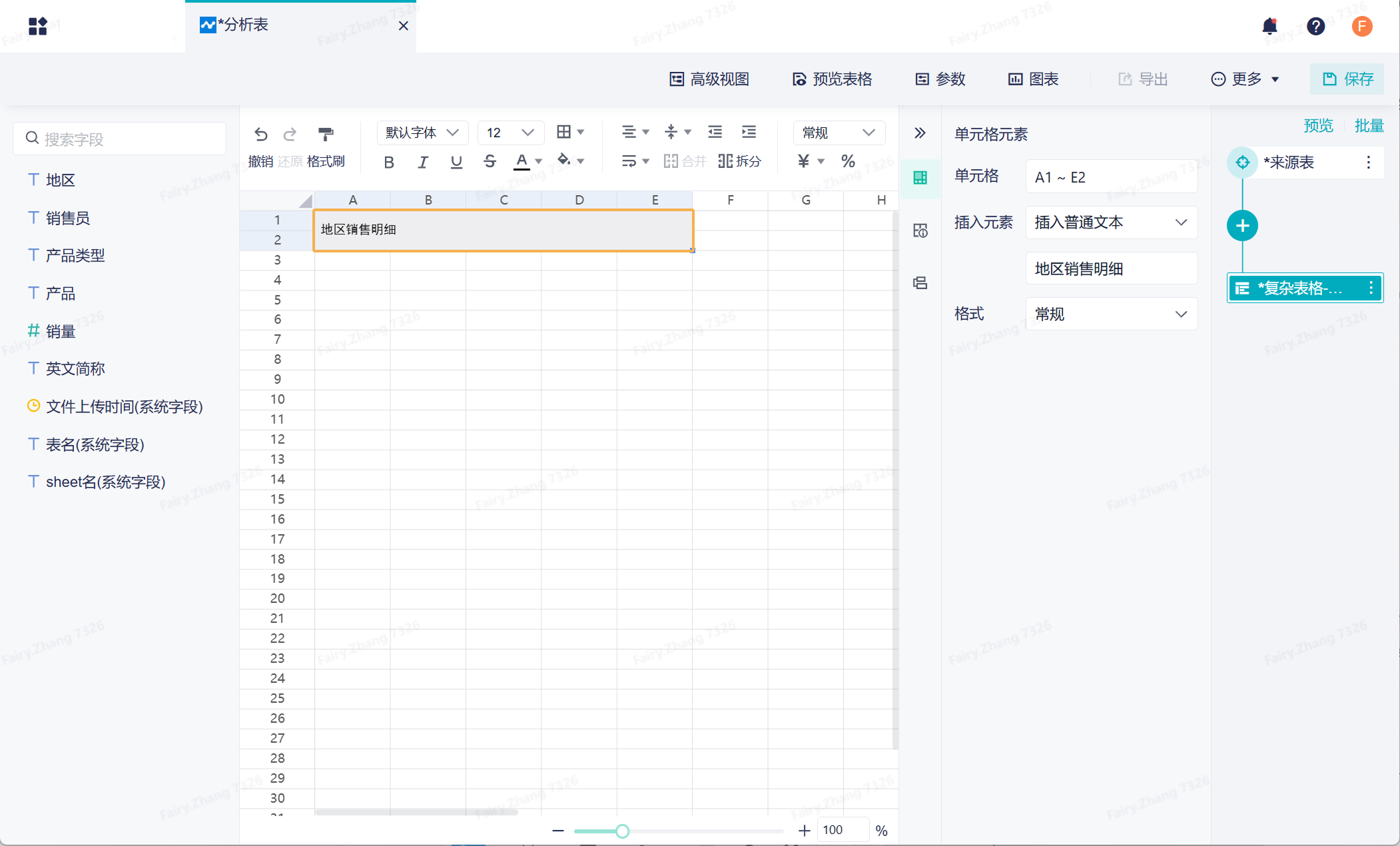Screen dimensions: 1400x846
Task: Open the font size 12 dropdown
Action: pos(510,133)
